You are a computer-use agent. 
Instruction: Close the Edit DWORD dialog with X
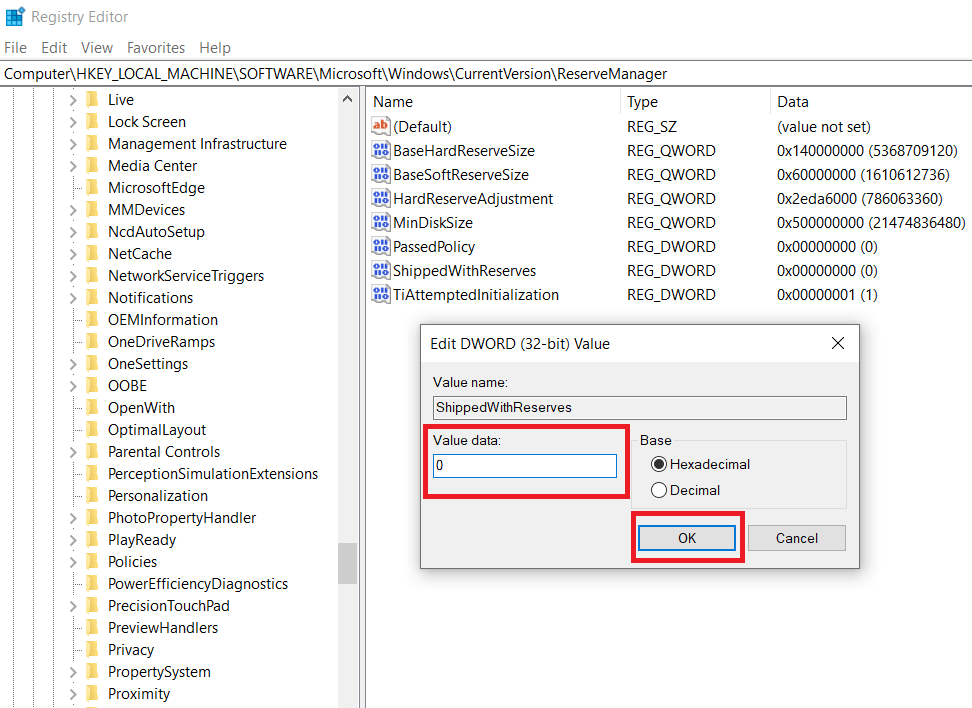[x=838, y=344]
